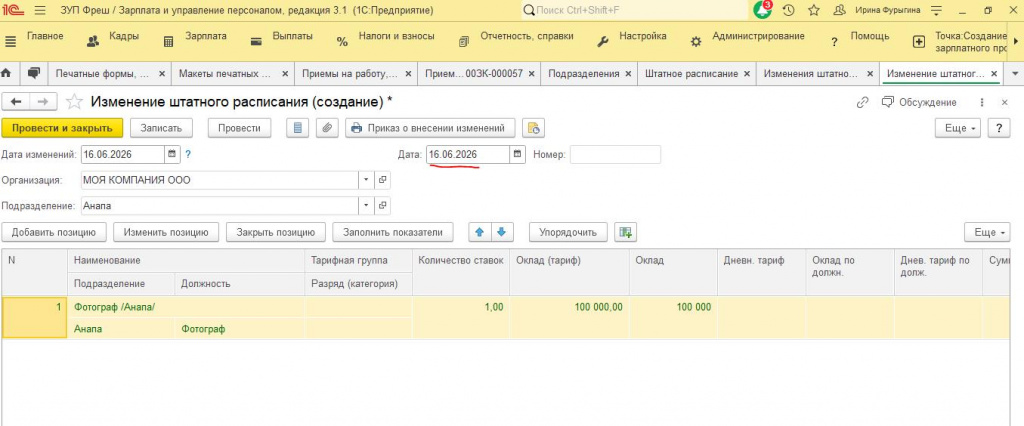Expand Подразделение dropdown arrow
Screen dimensions: 1024x426
(366, 205)
